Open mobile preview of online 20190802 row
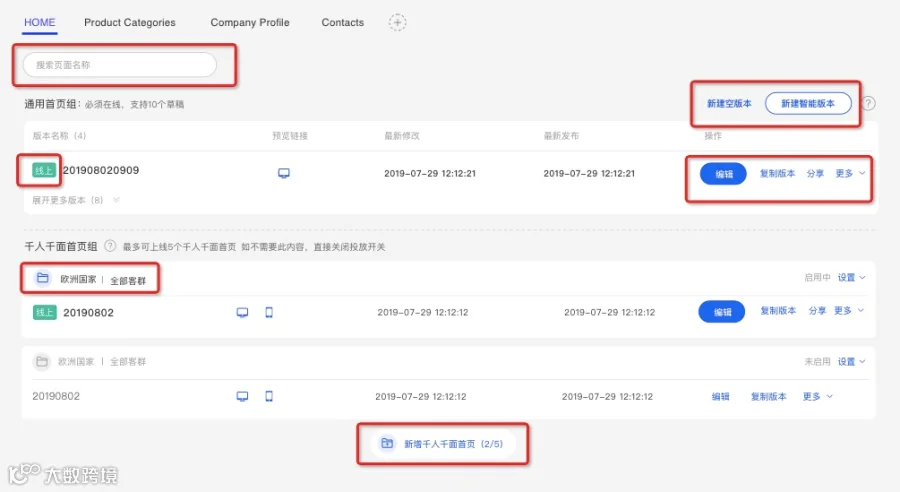The image size is (900, 492). click(x=269, y=312)
